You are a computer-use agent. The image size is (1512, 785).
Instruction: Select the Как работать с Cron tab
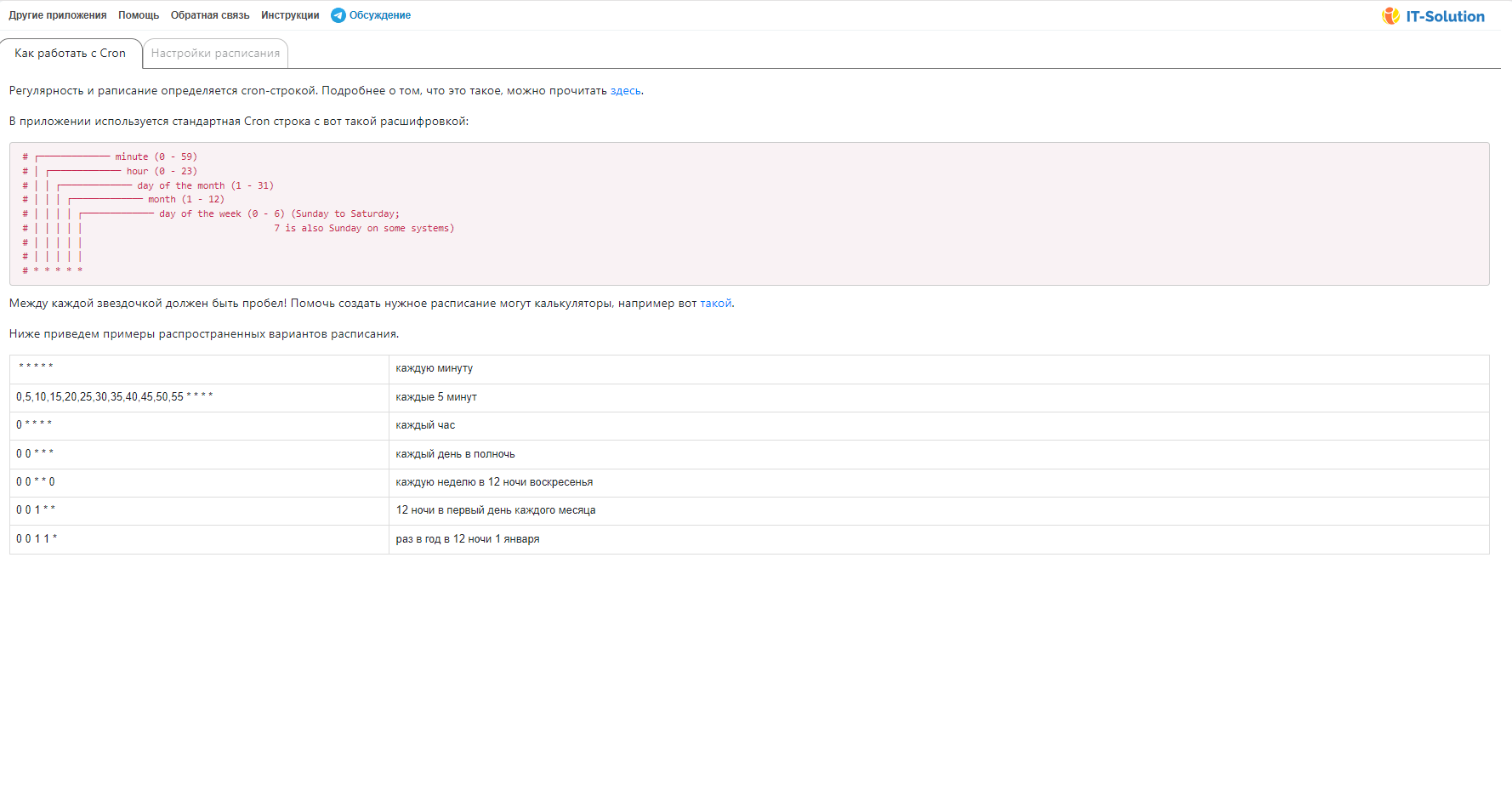click(70, 54)
